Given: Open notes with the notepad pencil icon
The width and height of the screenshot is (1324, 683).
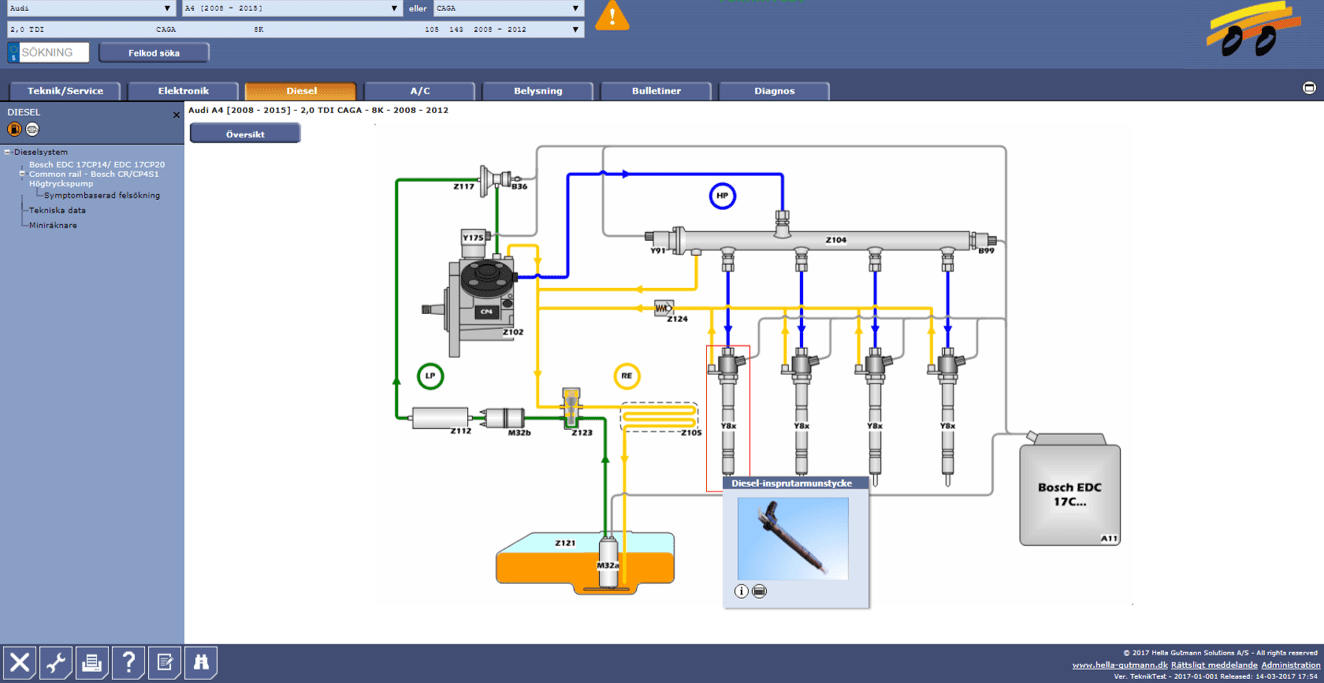Looking at the screenshot, I should coord(164,662).
